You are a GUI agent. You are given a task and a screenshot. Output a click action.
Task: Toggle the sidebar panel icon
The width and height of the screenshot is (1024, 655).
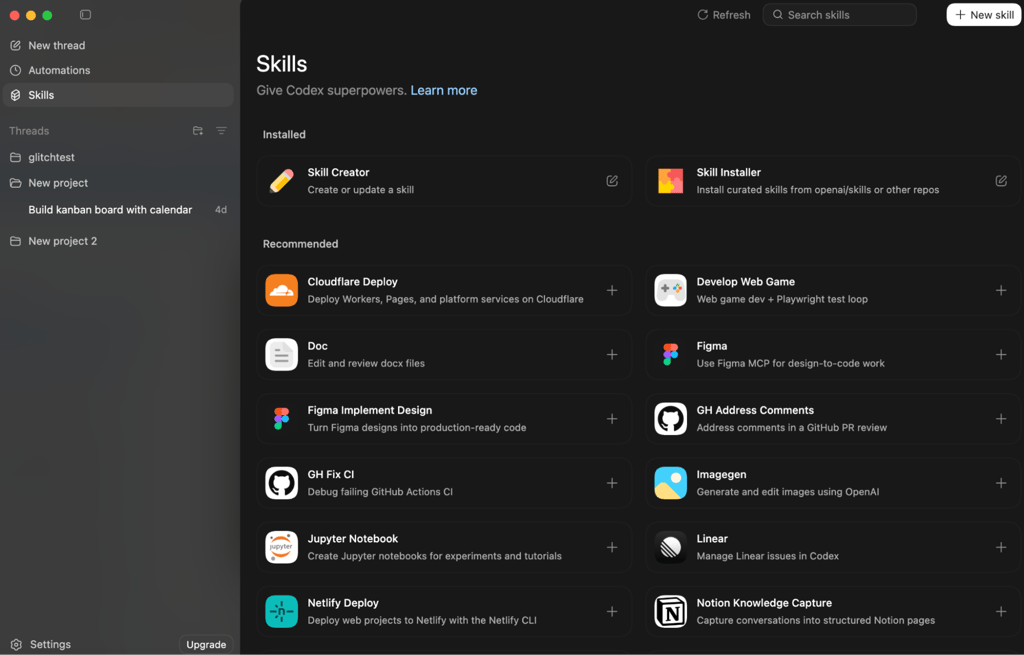pos(86,14)
